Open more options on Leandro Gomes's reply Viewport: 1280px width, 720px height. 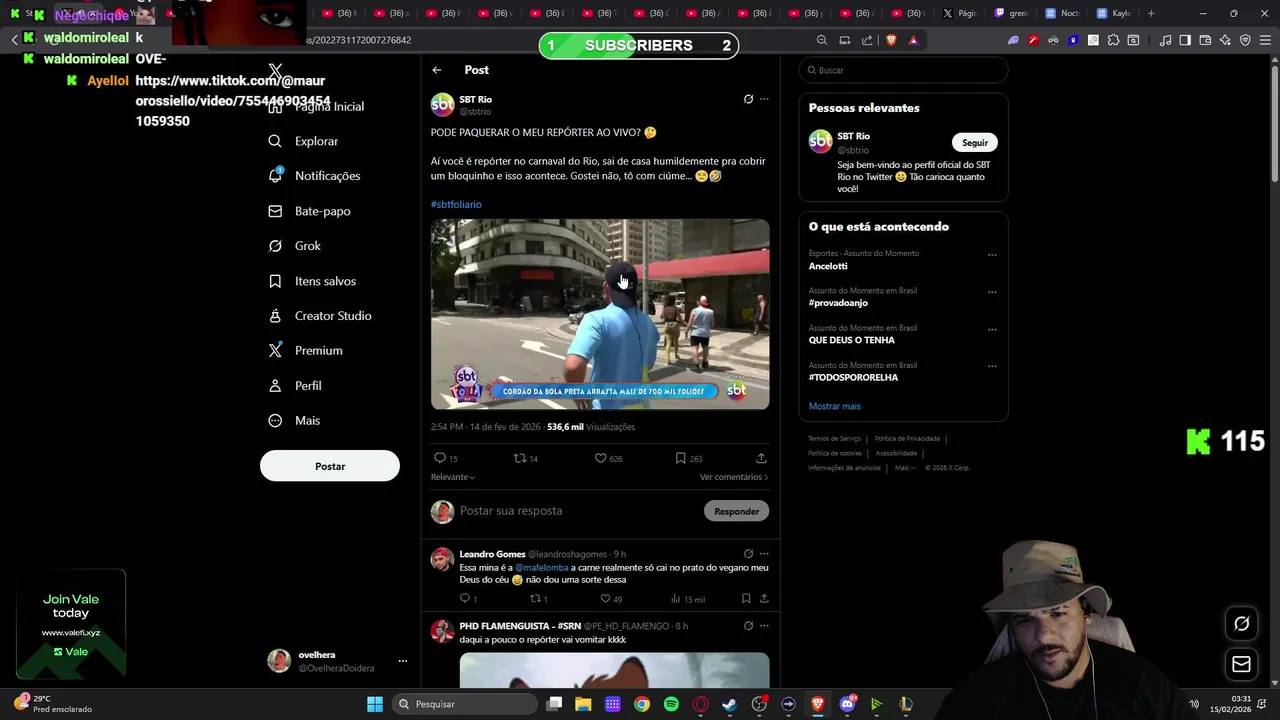click(764, 553)
